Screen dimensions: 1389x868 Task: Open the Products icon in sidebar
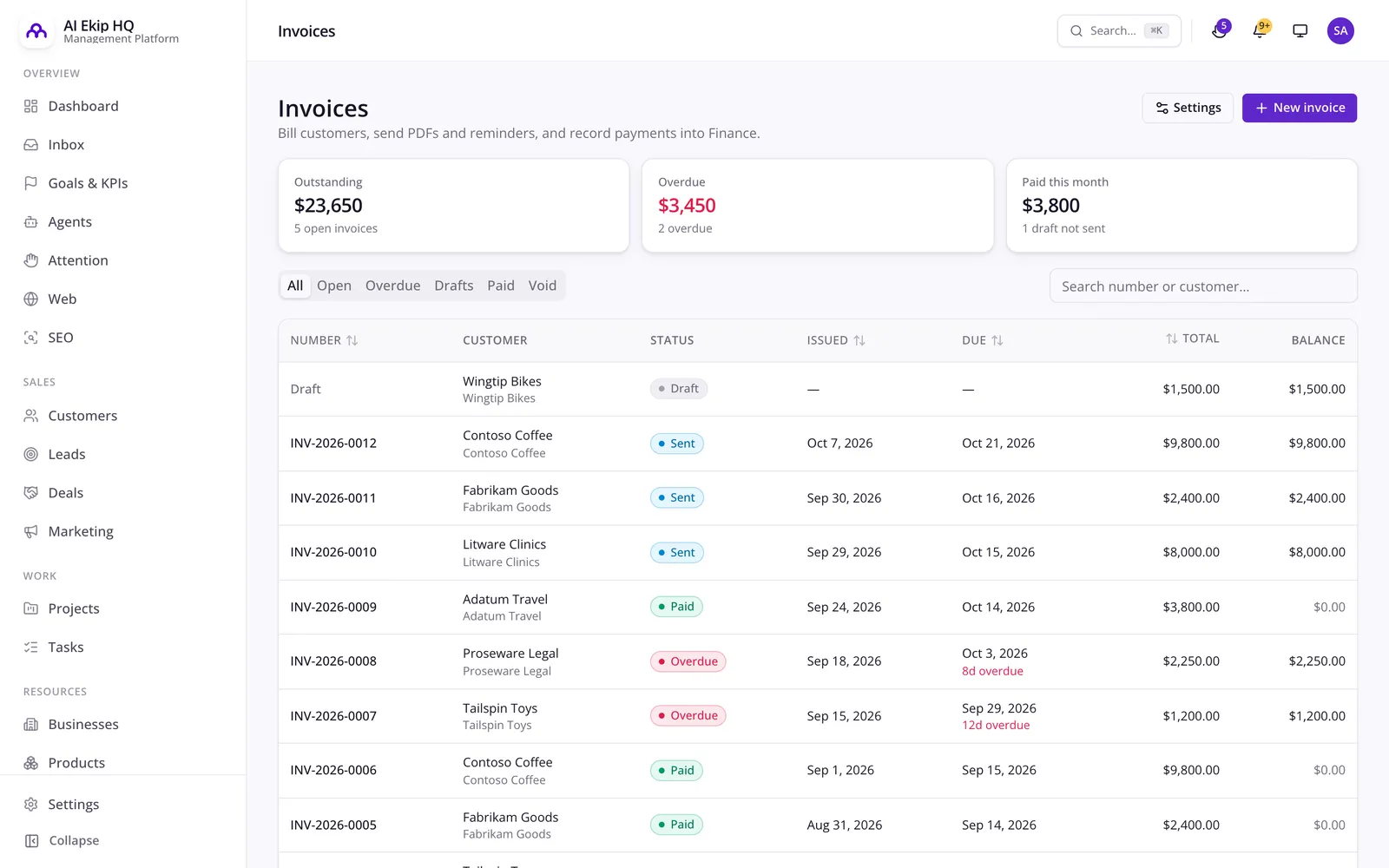(x=31, y=763)
